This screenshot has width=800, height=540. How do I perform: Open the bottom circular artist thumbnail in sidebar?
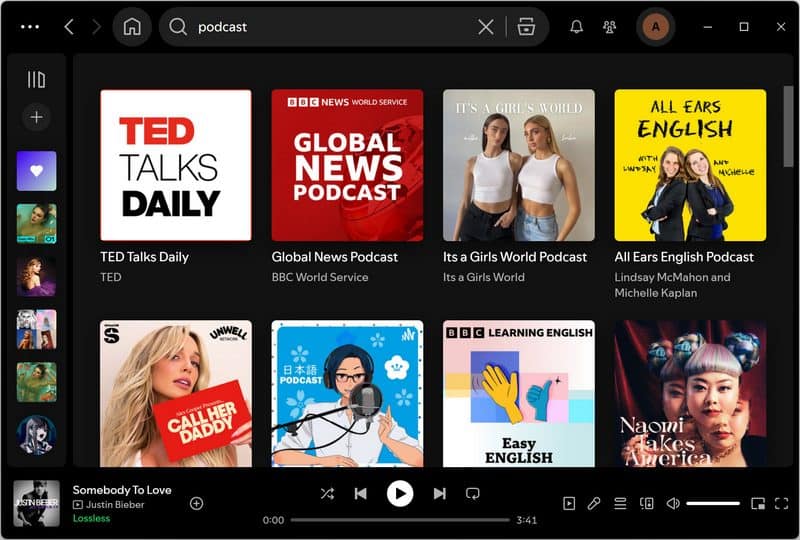click(36, 435)
